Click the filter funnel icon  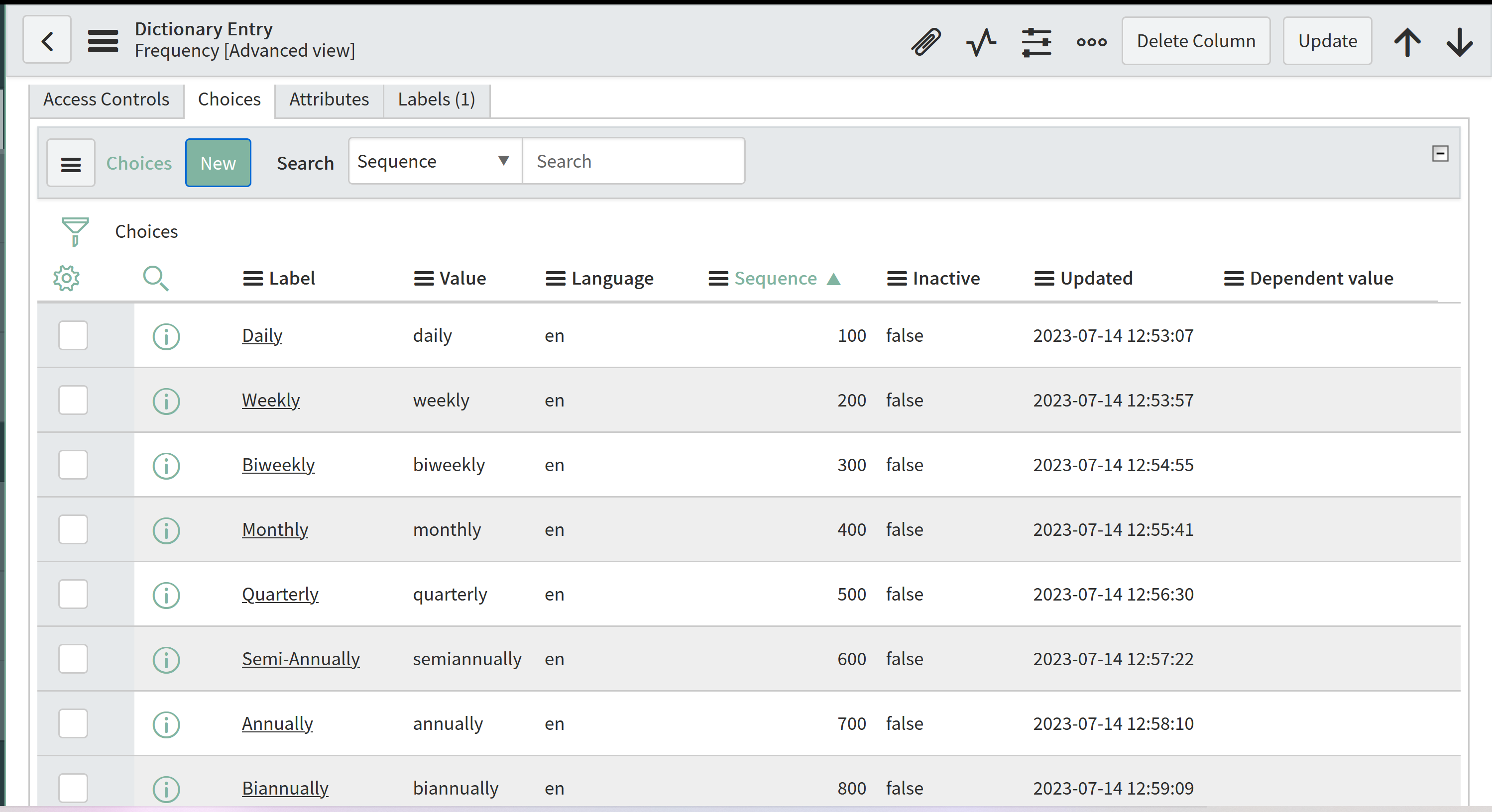point(75,231)
